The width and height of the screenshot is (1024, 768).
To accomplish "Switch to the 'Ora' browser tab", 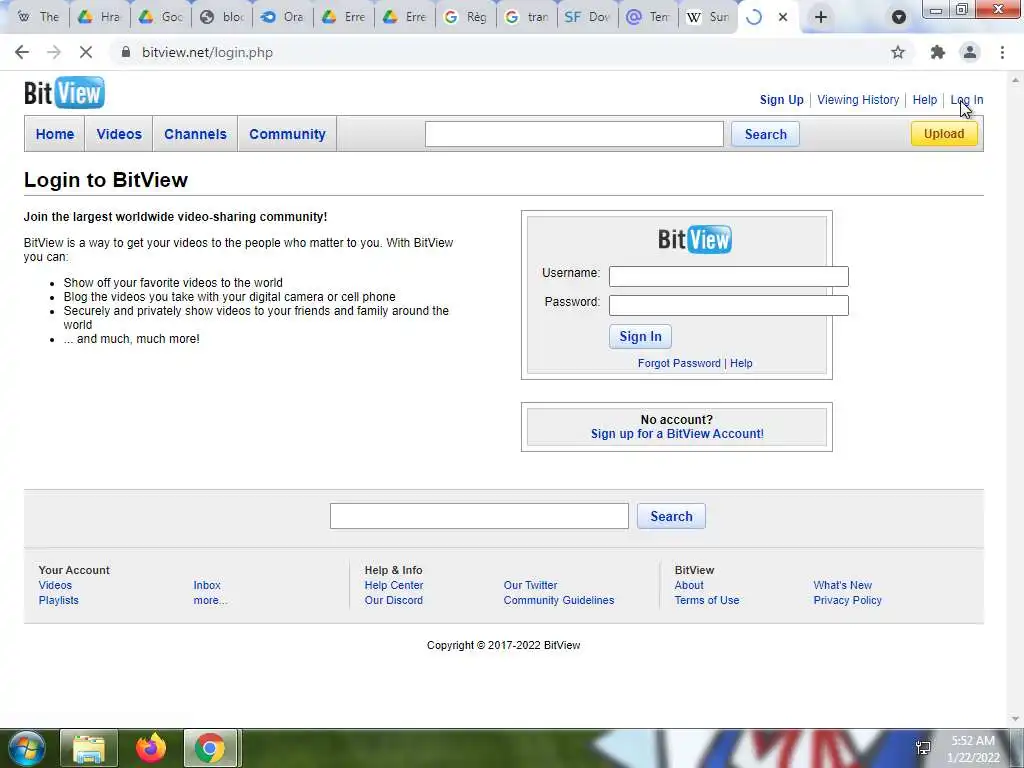I will 282,17.
